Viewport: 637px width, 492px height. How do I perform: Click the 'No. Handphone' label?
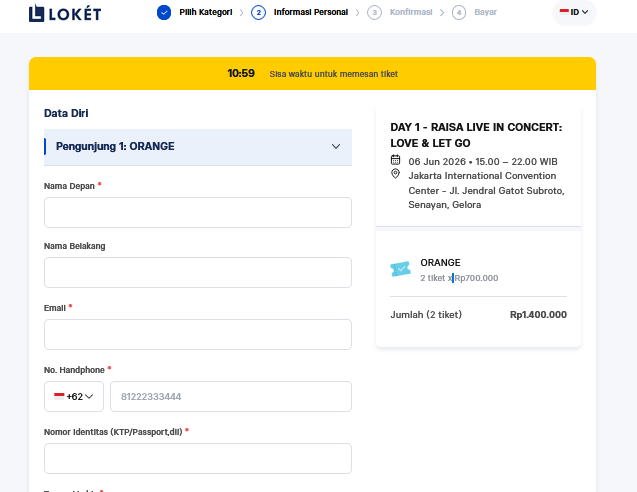click(74, 370)
